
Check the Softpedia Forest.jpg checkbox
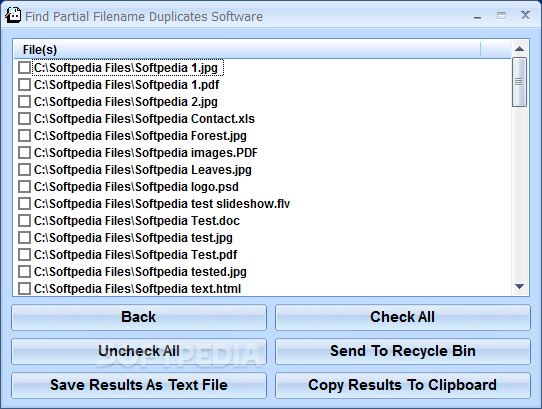coord(25,136)
